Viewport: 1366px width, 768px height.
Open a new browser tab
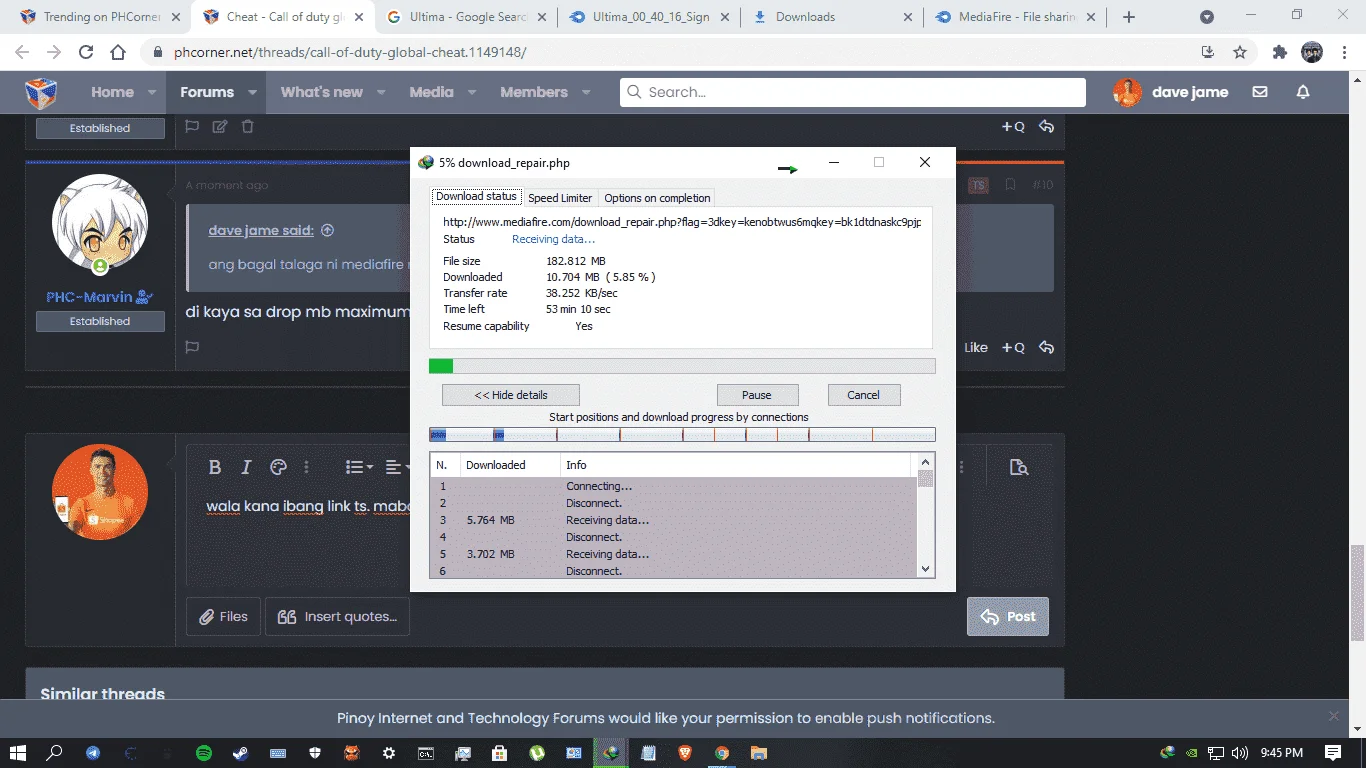[x=1129, y=17]
